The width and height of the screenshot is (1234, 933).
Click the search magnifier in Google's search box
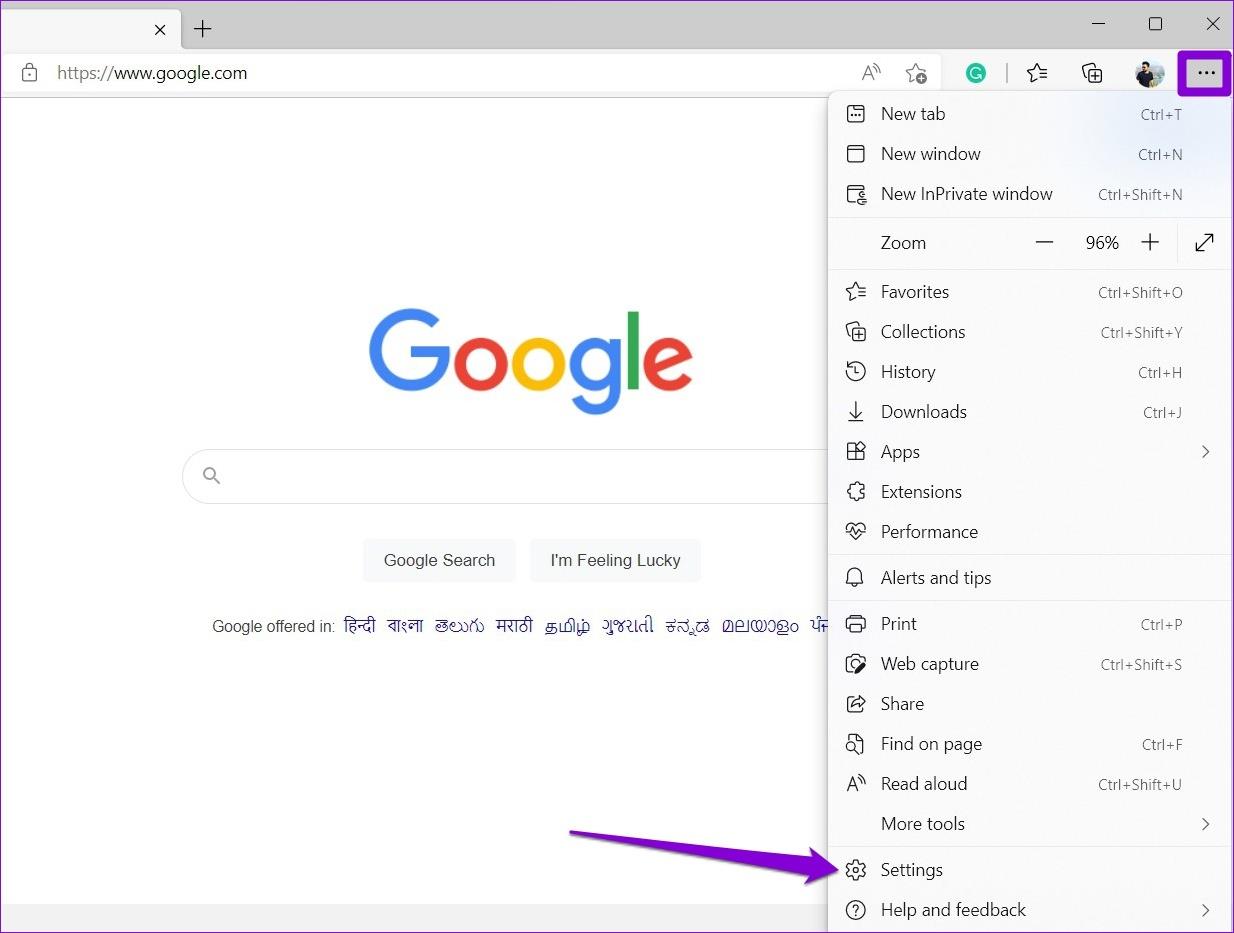coord(211,475)
